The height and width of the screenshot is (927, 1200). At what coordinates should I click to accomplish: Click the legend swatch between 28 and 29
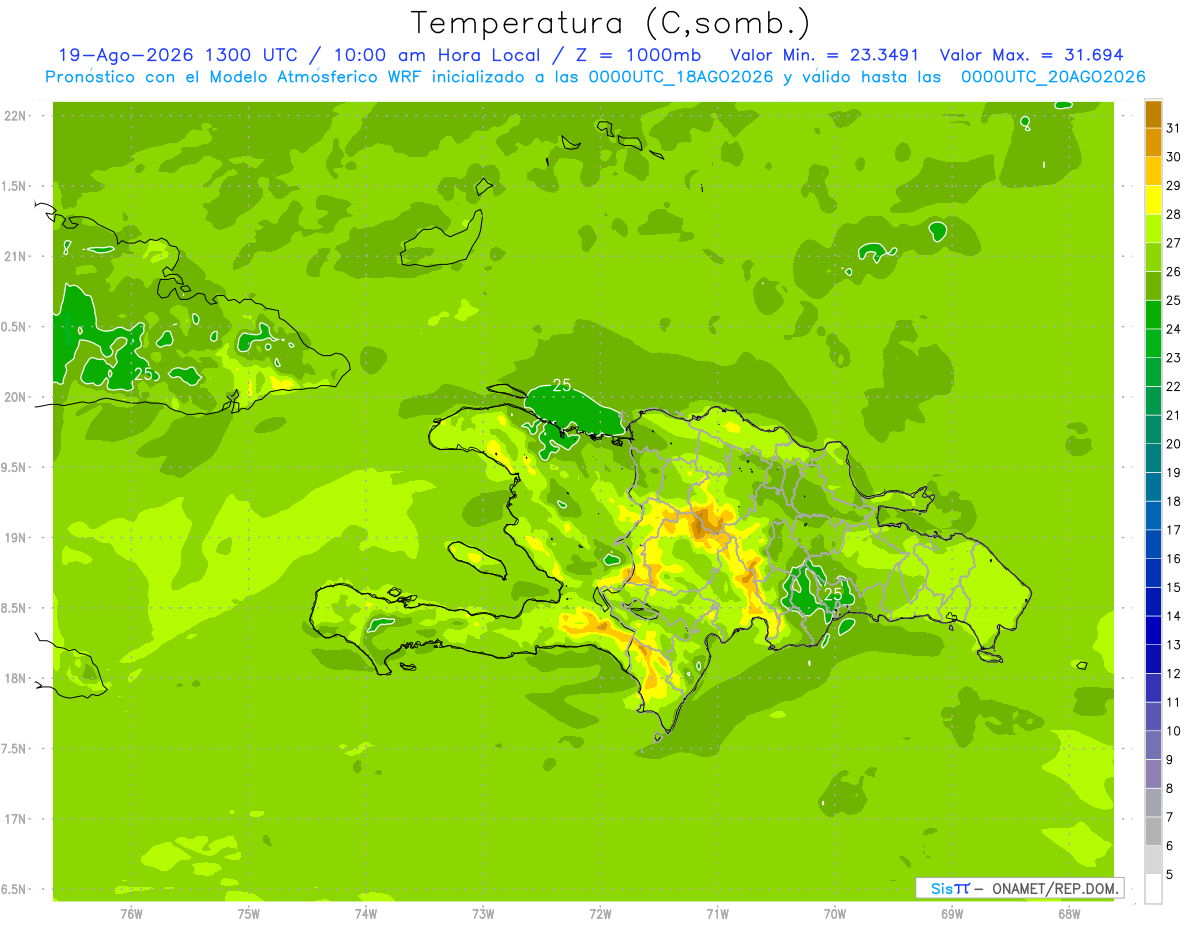pyautogui.click(x=1153, y=200)
